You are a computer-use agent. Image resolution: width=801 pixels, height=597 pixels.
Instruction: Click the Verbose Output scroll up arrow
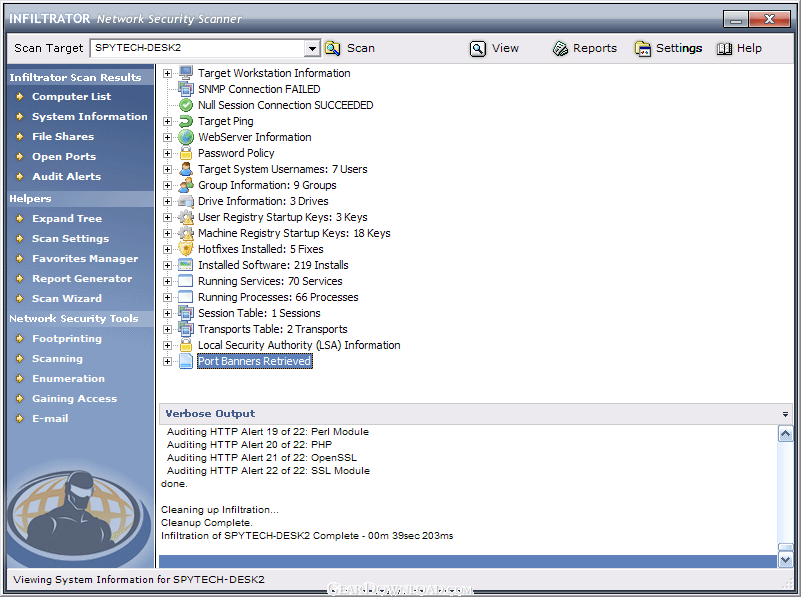point(785,434)
